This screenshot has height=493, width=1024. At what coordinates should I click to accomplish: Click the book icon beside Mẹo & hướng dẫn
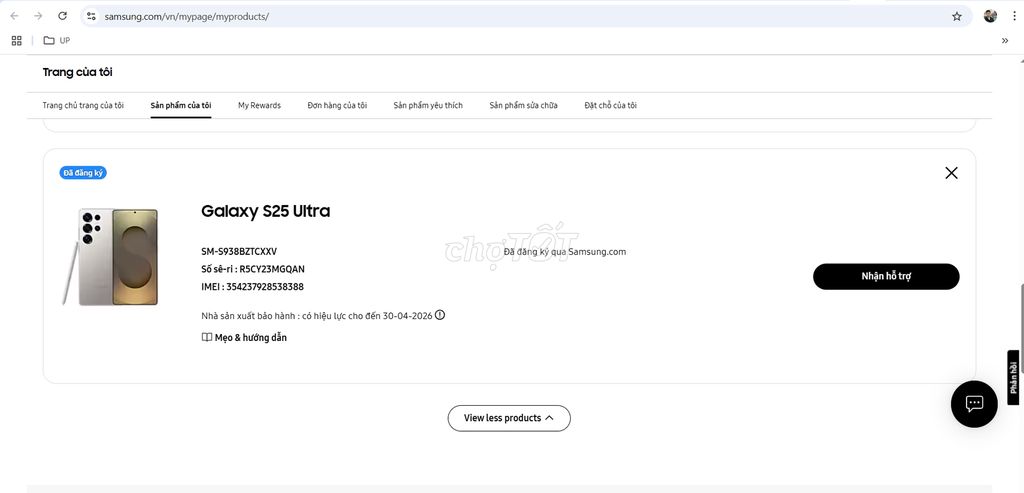[206, 338]
